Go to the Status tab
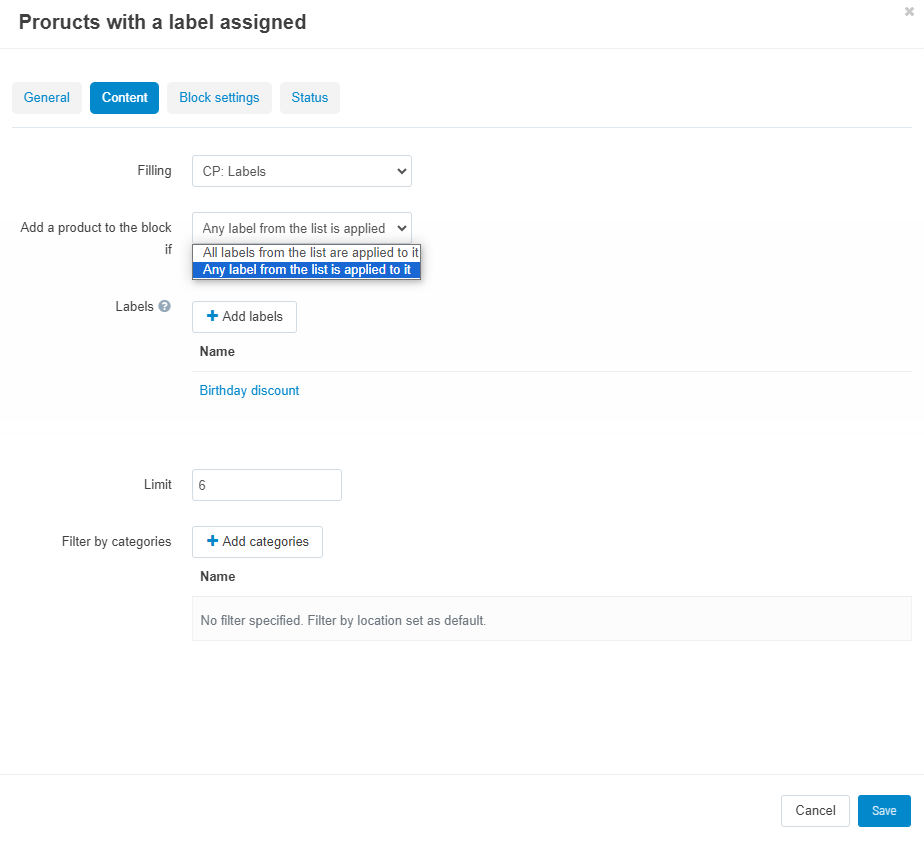This screenshot has height=842, width=924. pos(310,98)
